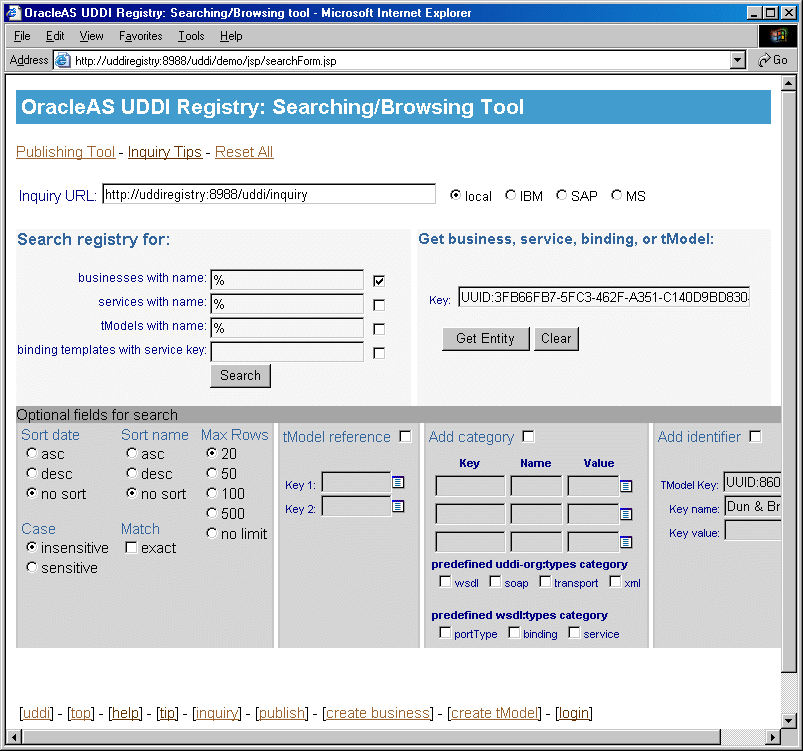
Task: Follow the login footer link
Action: (574, 713)
